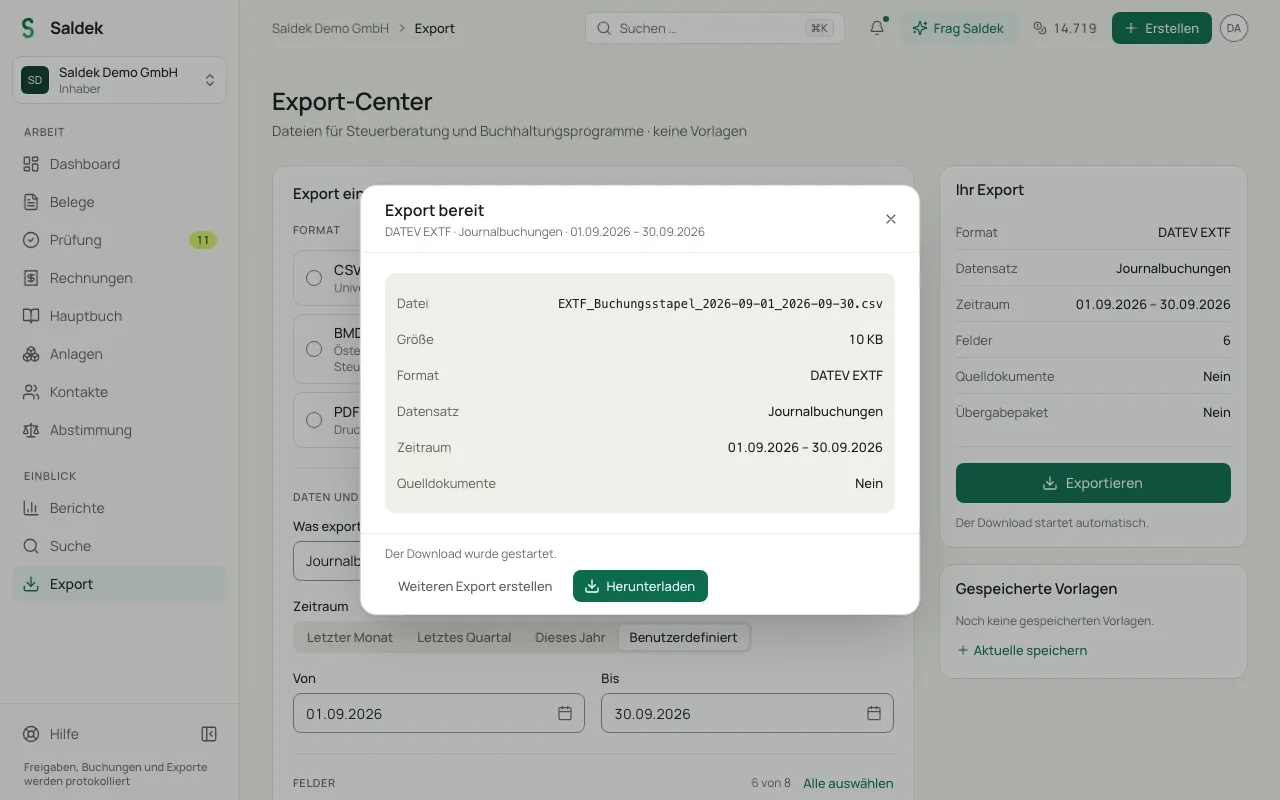
Task: Click the Herunterladen button
Action: pos(640,586)
